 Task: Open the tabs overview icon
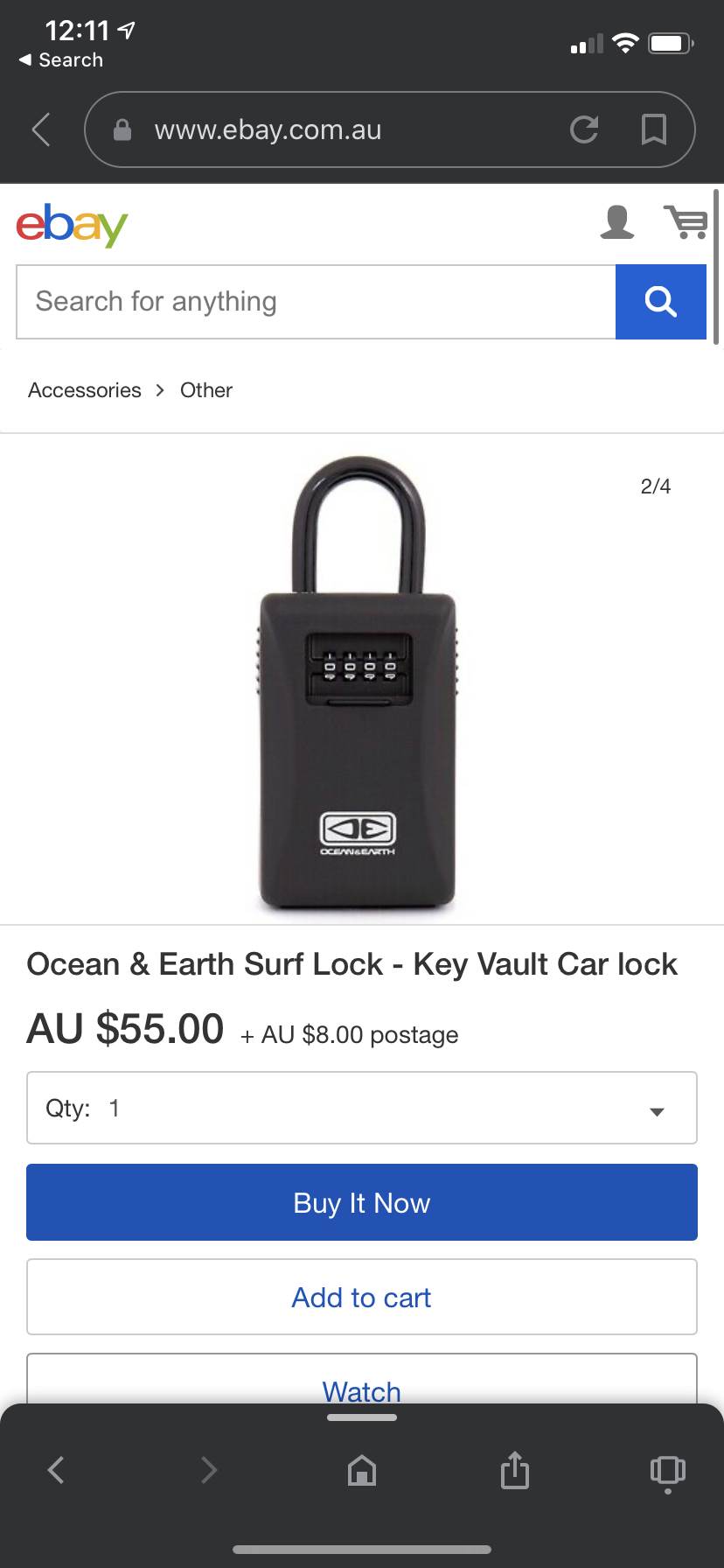pos(668,1472)
